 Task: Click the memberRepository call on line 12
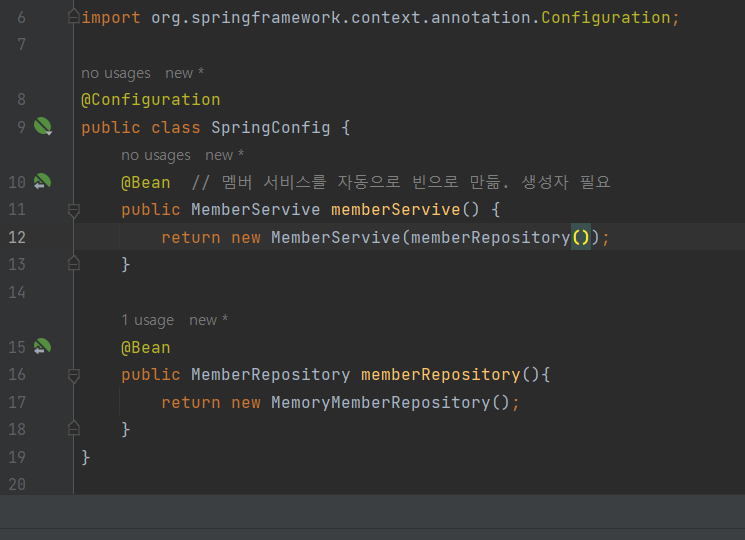490,237
